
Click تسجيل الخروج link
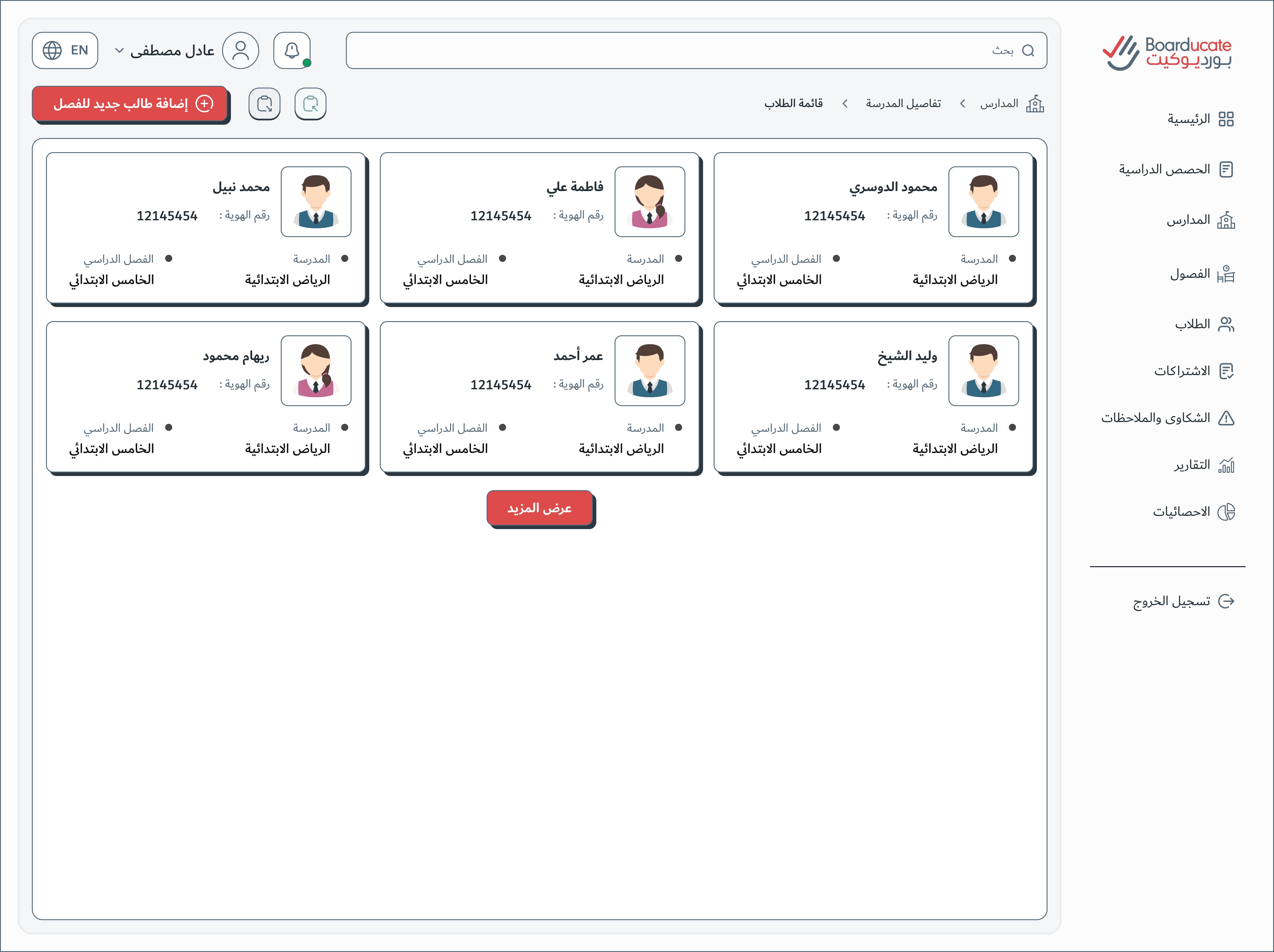tap(1171, 601)
